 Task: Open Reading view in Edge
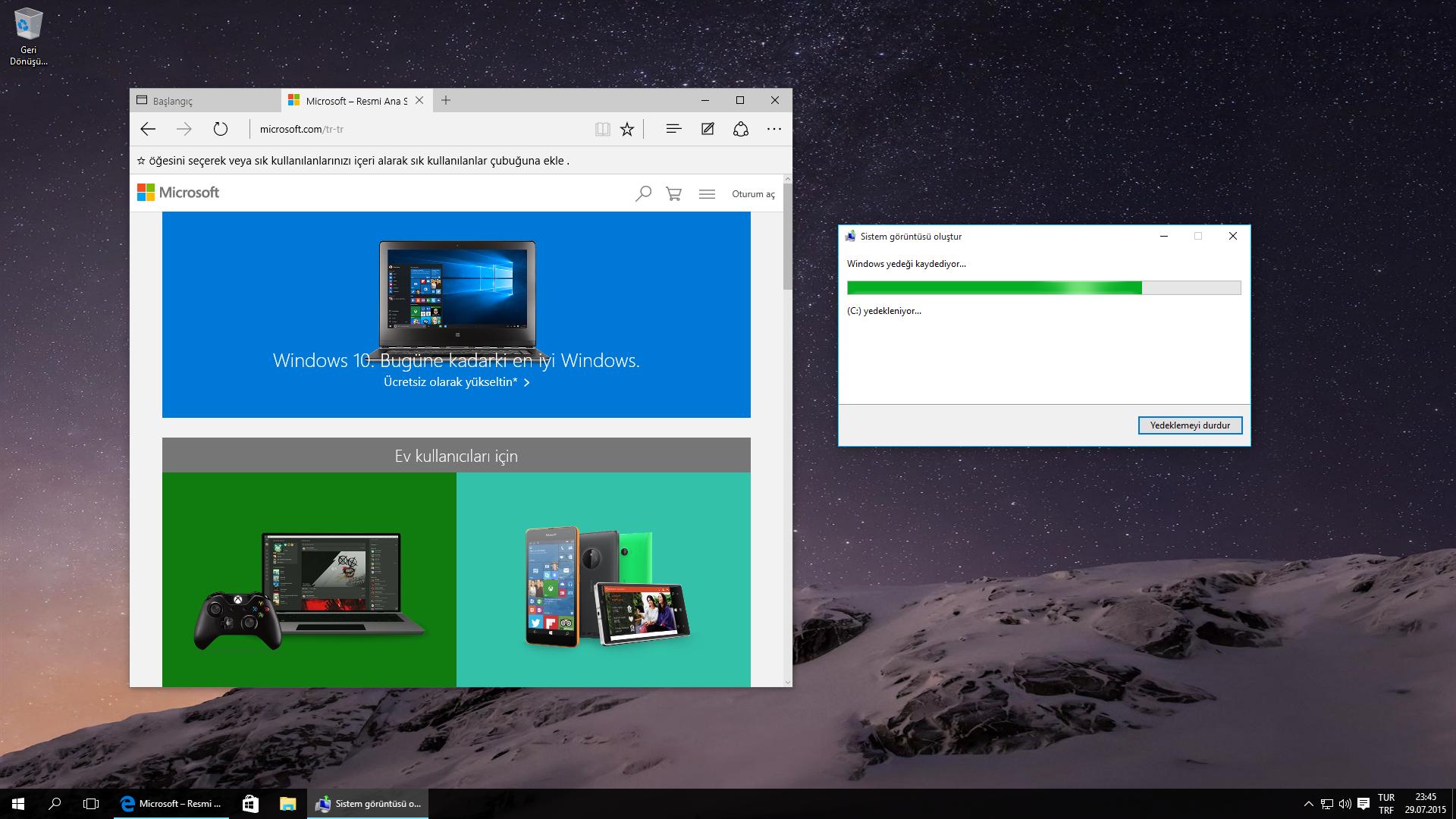tap(603, 129)
